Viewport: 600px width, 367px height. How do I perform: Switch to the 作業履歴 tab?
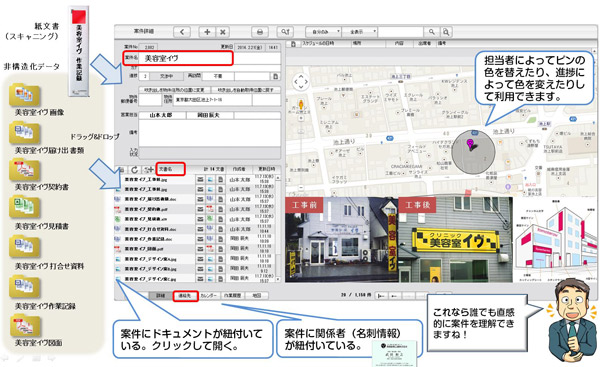tap(233, 296)
